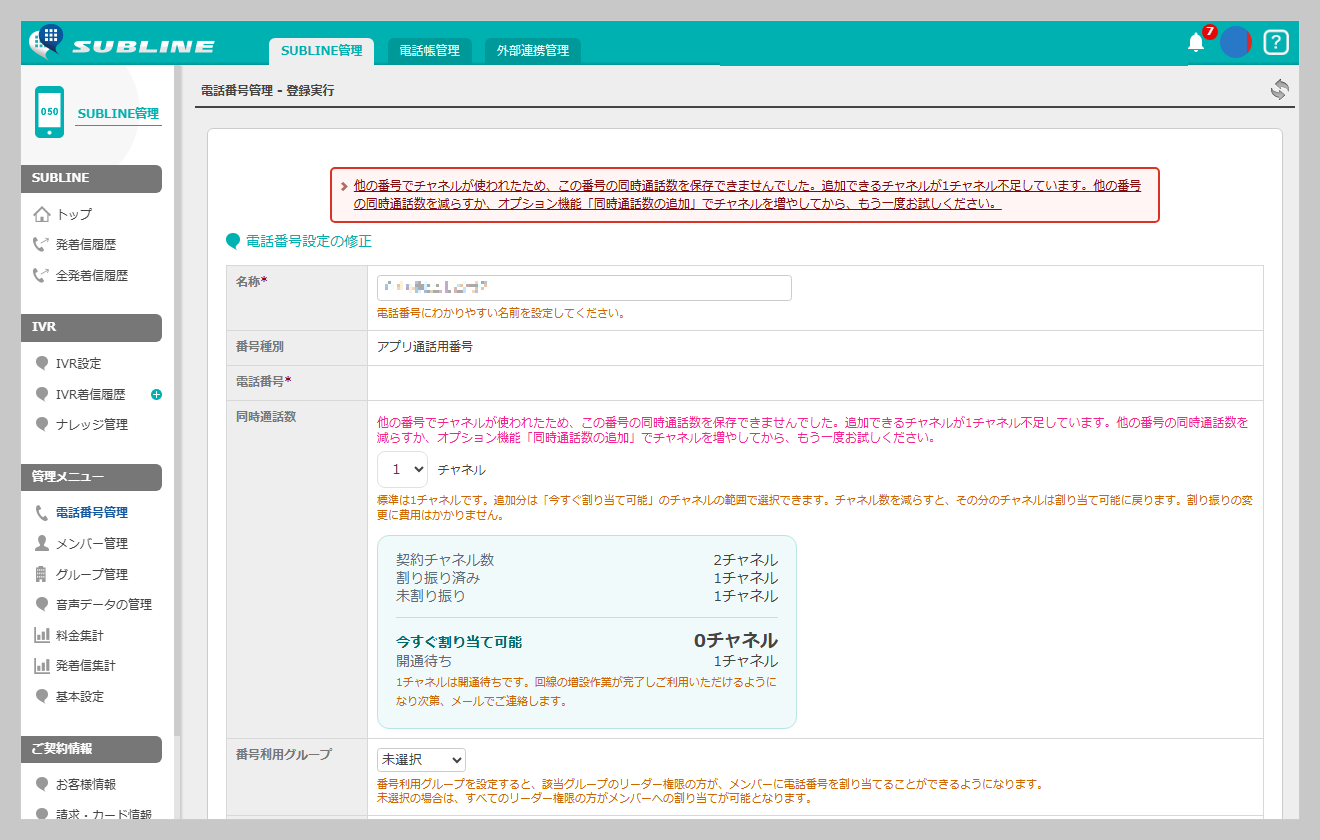Click the bubble icon beside 音声データの管理
This screenshot has width=1320, height=840.
(41, 604)
